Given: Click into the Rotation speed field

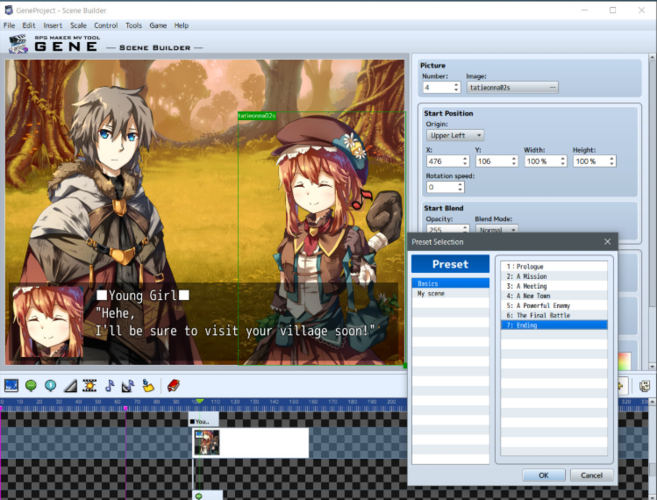Looking at the screenshot, I should click(x=442, y=187).
